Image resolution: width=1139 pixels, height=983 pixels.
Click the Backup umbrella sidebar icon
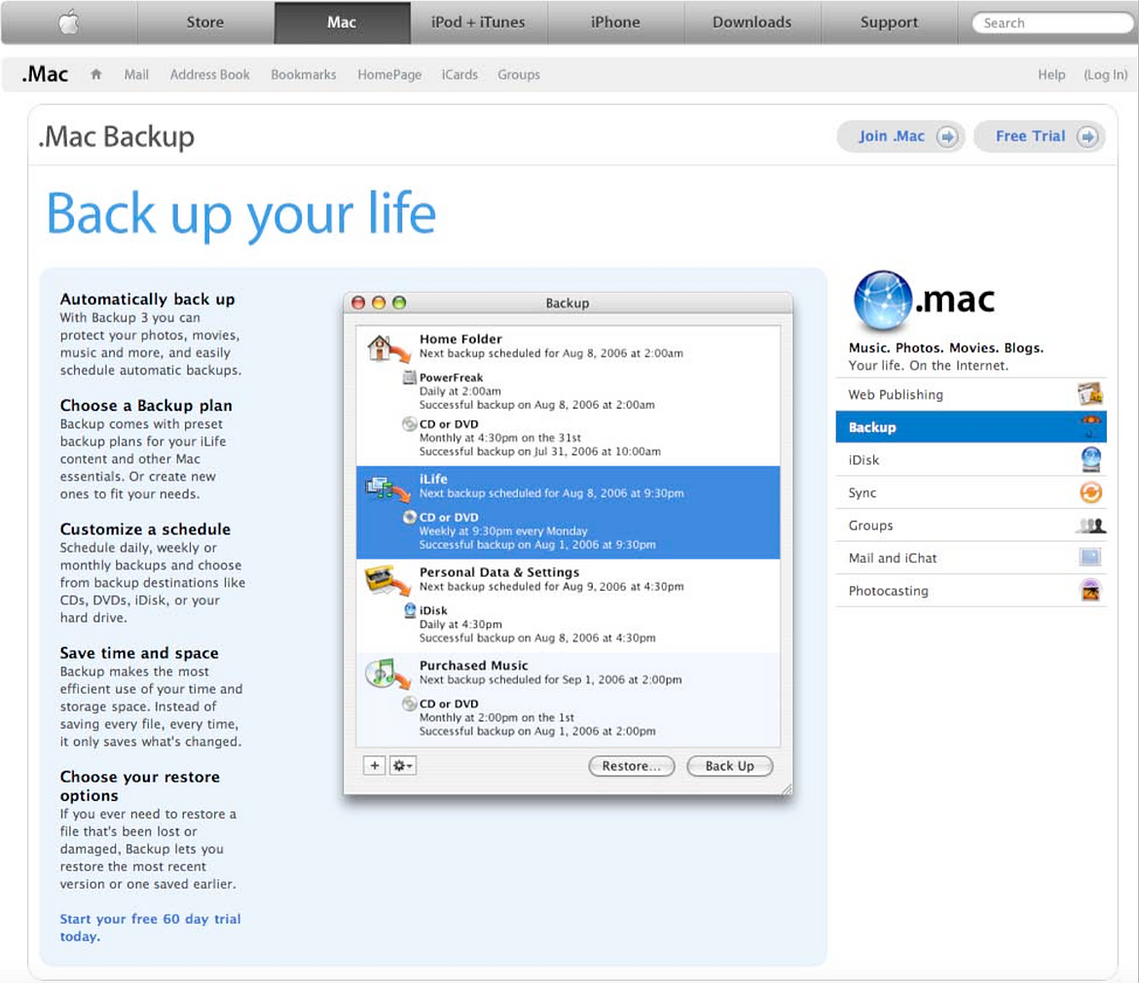point(1090,426)
